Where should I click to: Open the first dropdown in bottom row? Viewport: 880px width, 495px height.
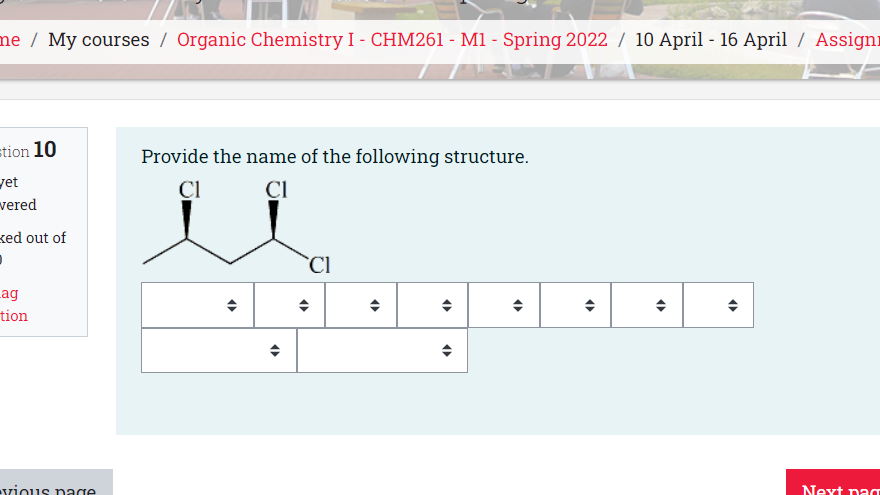219,351
